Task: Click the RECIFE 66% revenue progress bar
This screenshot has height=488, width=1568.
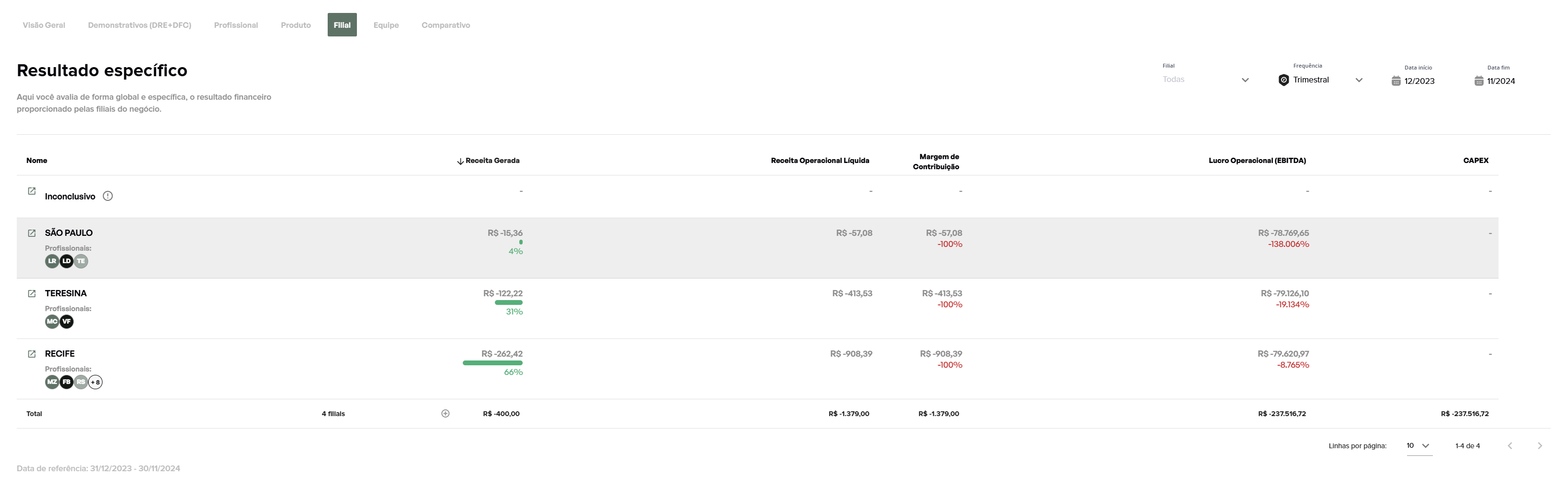Action: tap(492, 363)
